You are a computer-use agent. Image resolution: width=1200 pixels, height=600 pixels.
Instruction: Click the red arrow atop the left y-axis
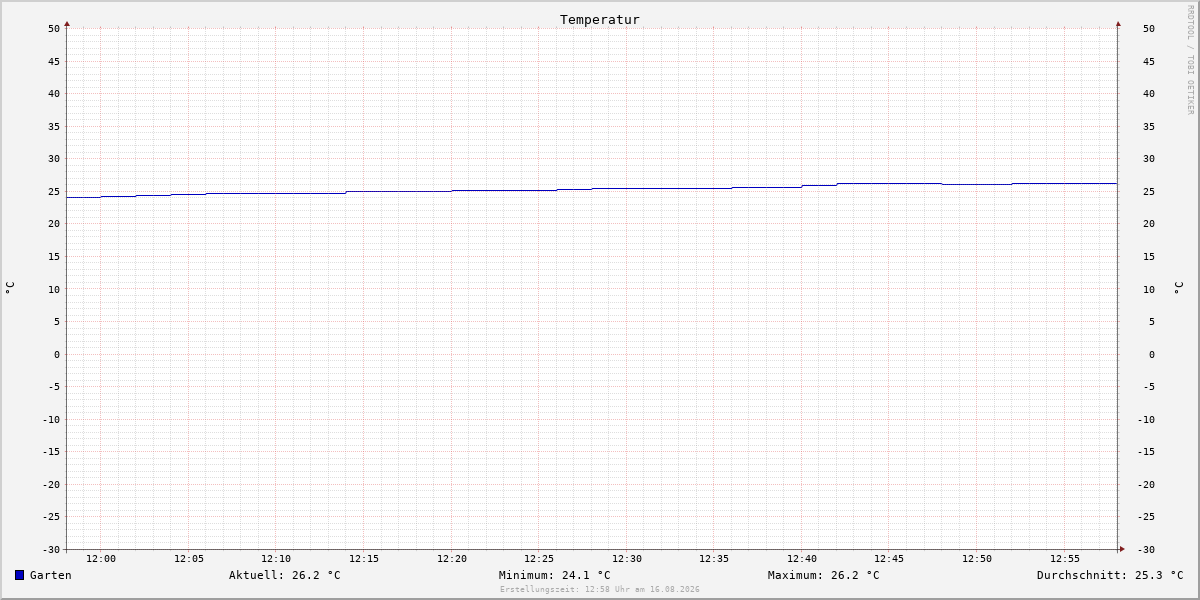pos(67,23)
